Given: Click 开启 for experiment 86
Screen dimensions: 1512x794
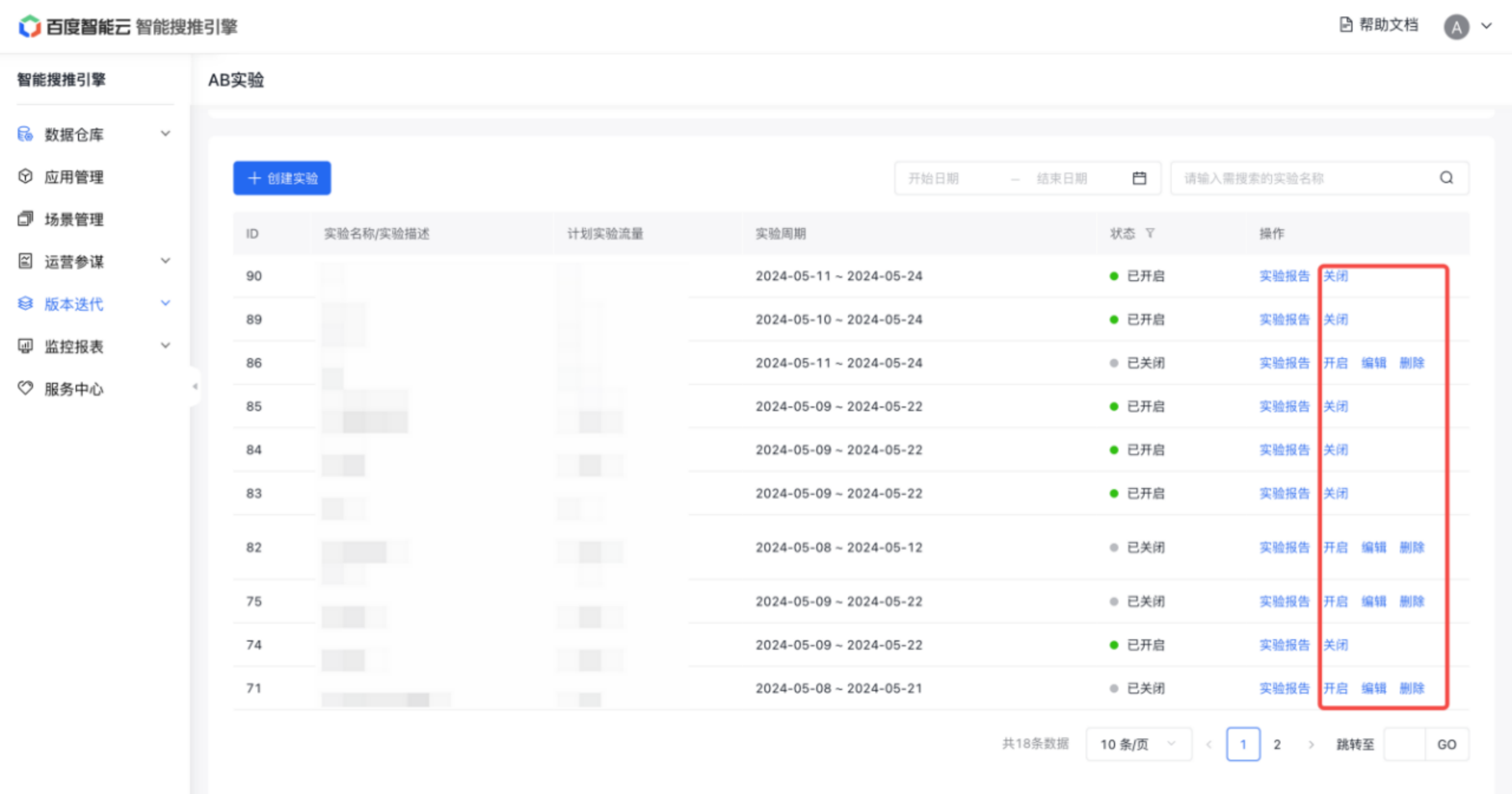Looking at the screenshot, I should (1335, 363).
